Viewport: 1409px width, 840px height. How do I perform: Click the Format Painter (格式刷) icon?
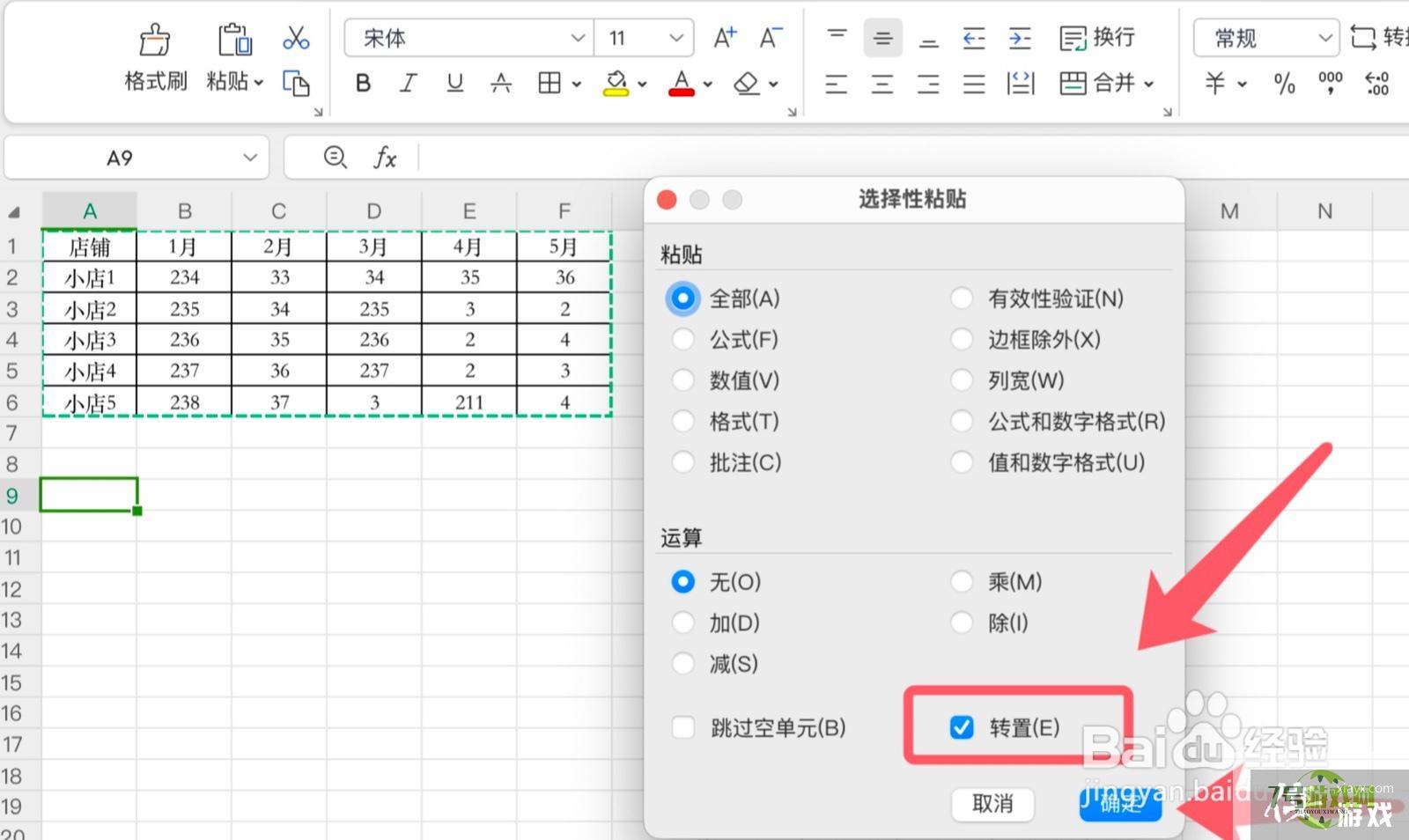[x=155, y=41]
